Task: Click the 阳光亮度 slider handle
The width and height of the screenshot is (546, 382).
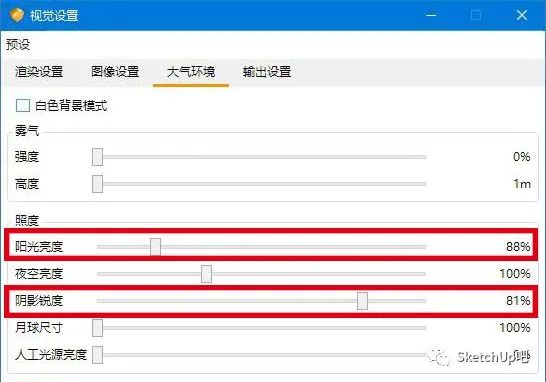Action: tap(155, 247)
